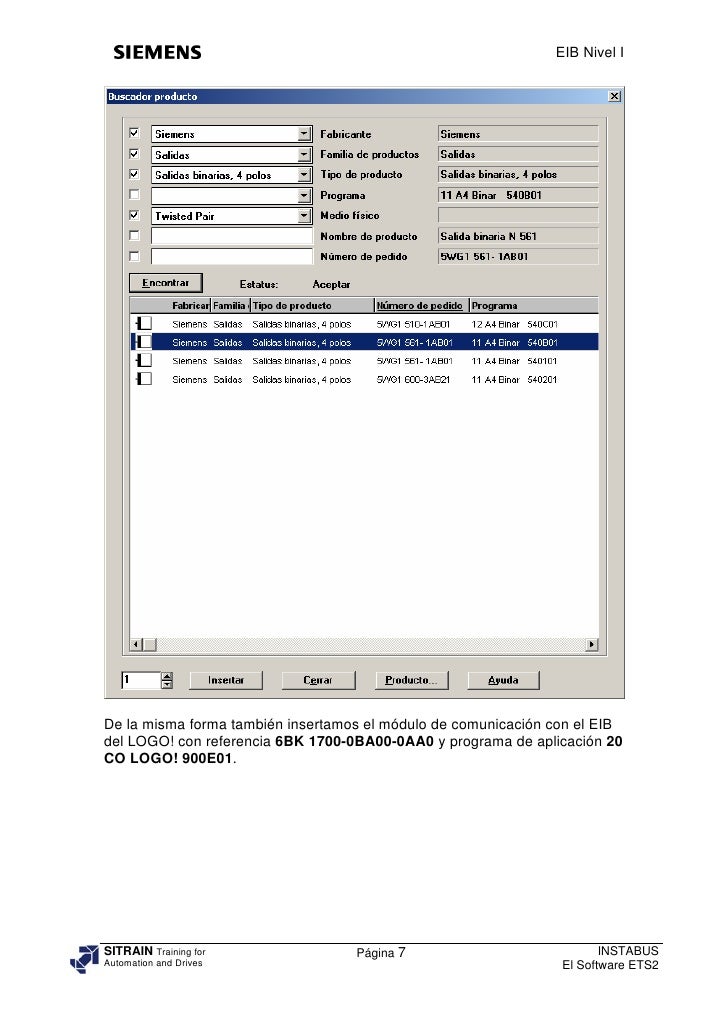Viewport: 728px width, 1030px height.
Task: Open the Salidas binarias, 4 polos dropdown
Action: point(304,175)
